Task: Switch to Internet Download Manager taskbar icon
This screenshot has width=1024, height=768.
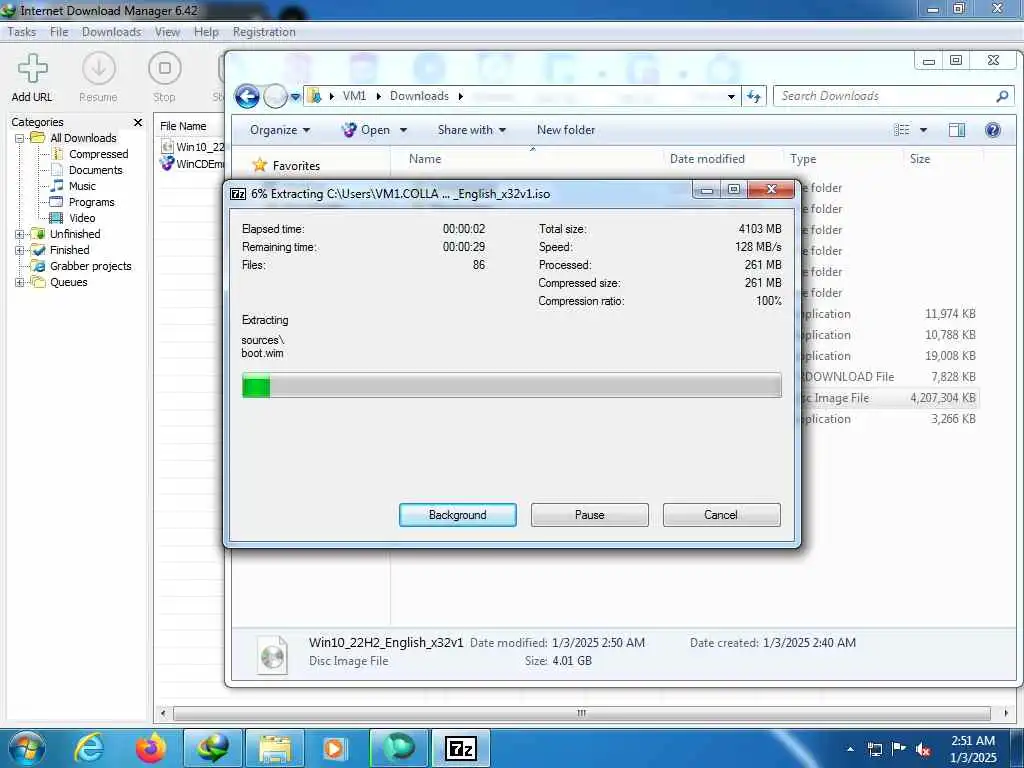Action: (213, 748)
